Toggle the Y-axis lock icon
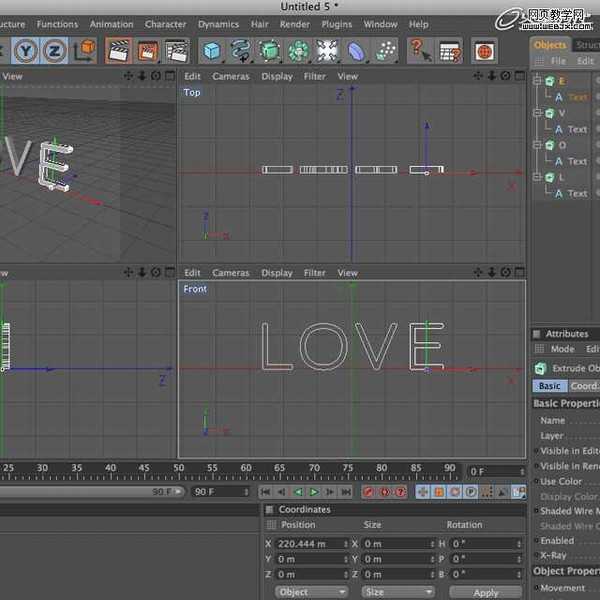Viewport: 600px width, 600px height. pos(26,50)
